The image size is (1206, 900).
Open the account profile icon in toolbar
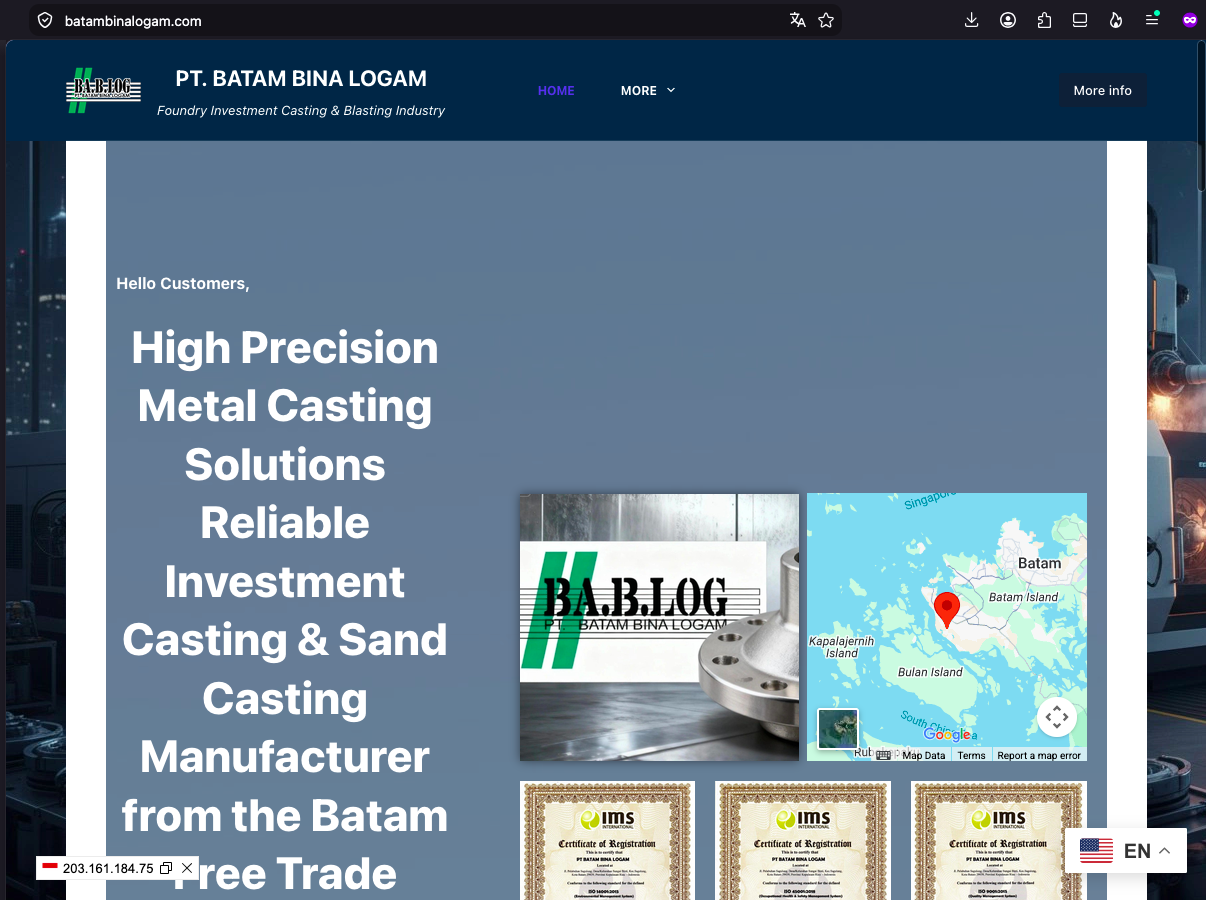pos(1008,20)
